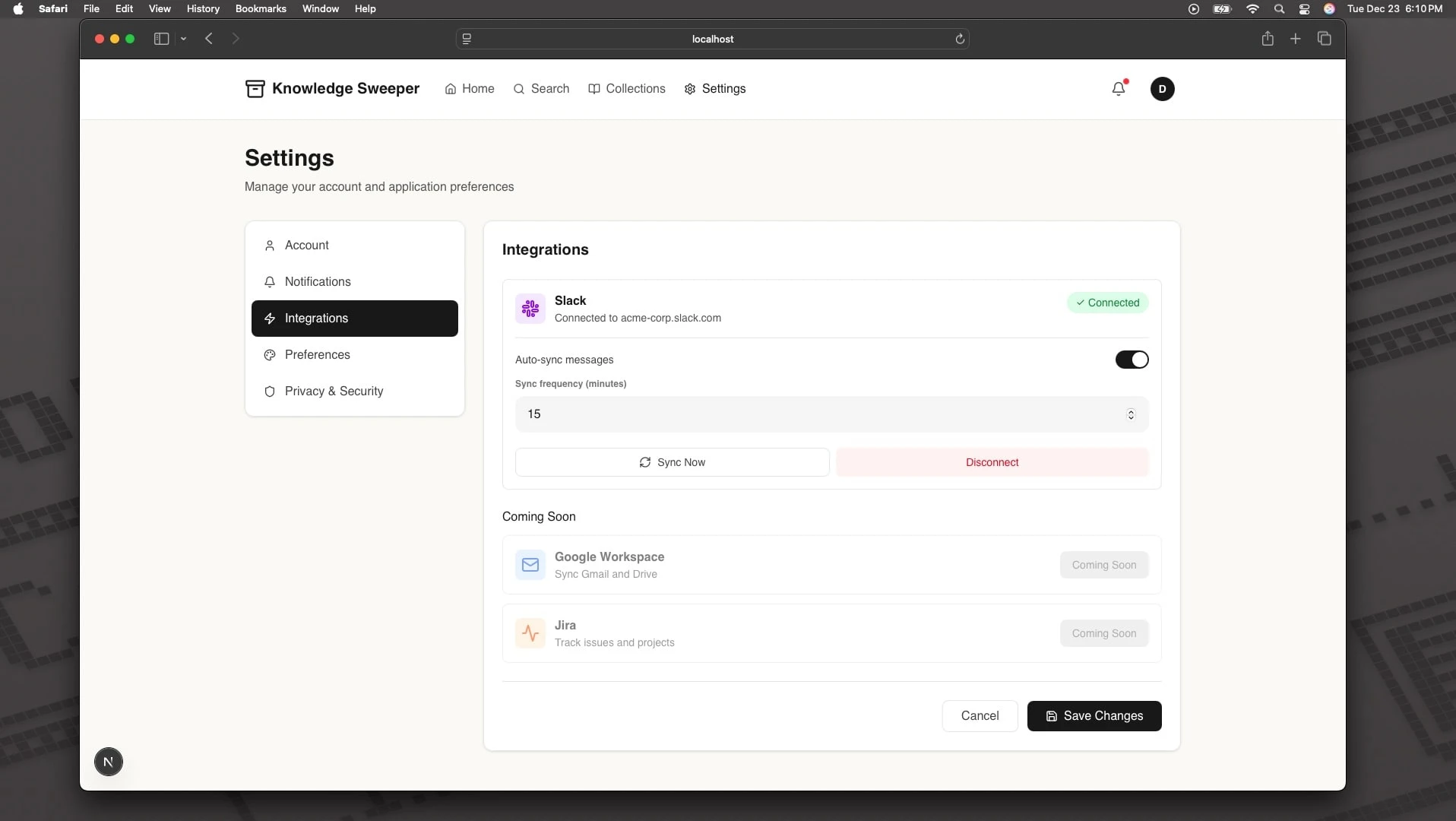Click the Sync Now button
1456x821 pixels.
pyautogui.click(x=673, y=462)
